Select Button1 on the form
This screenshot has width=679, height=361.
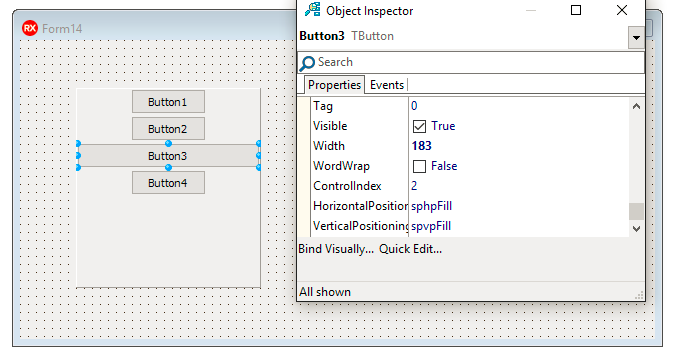pyautogui.click(x=168, y=102)
